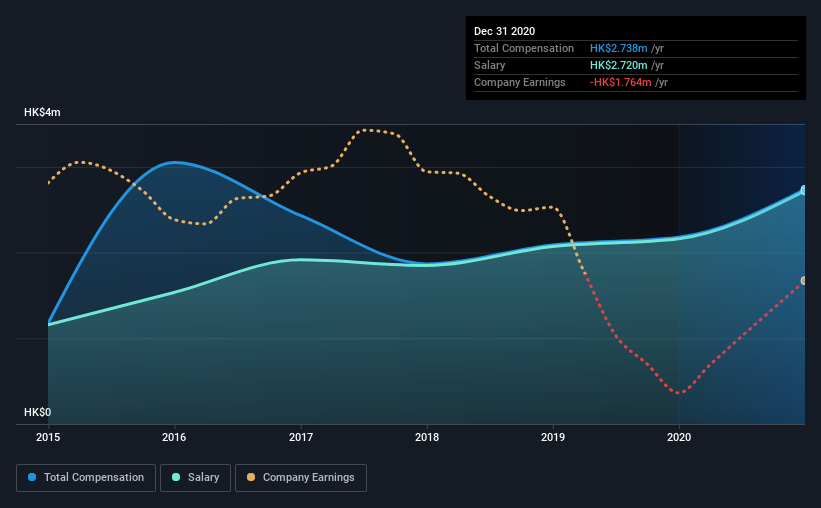Click the Salary tooltip row label
This screenshot has width=821, height=508.
point(490,65)
